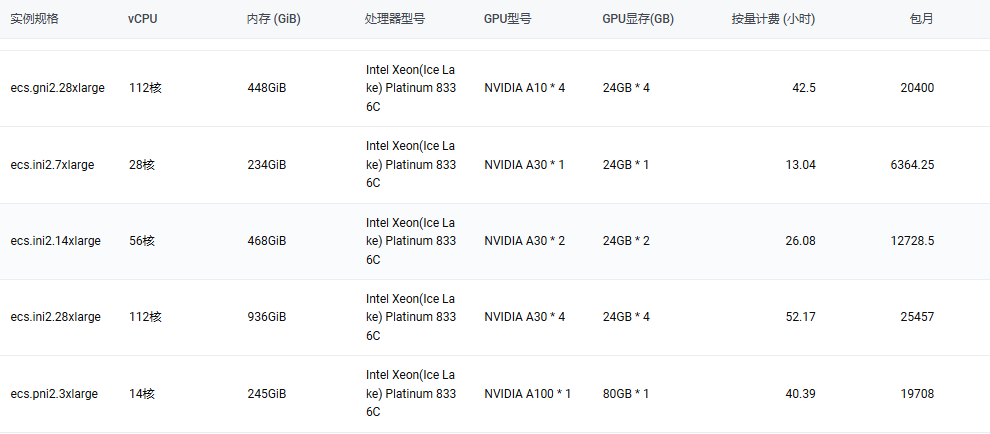Click the 包月 column header

(921, 19)
